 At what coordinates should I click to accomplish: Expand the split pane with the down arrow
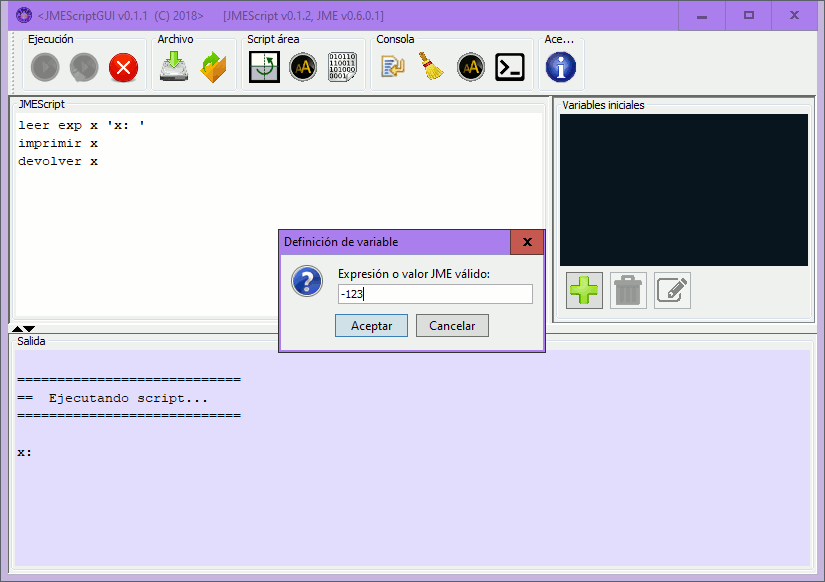29,329
